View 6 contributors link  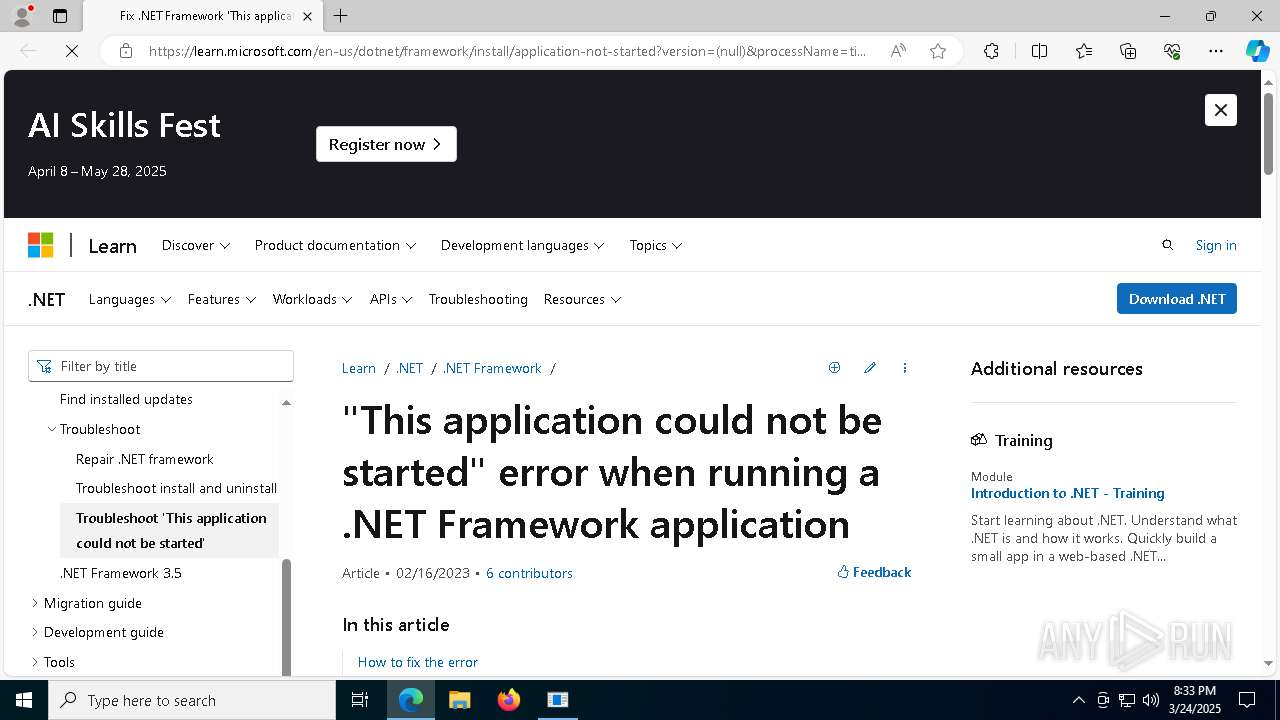tap(529, 573)
